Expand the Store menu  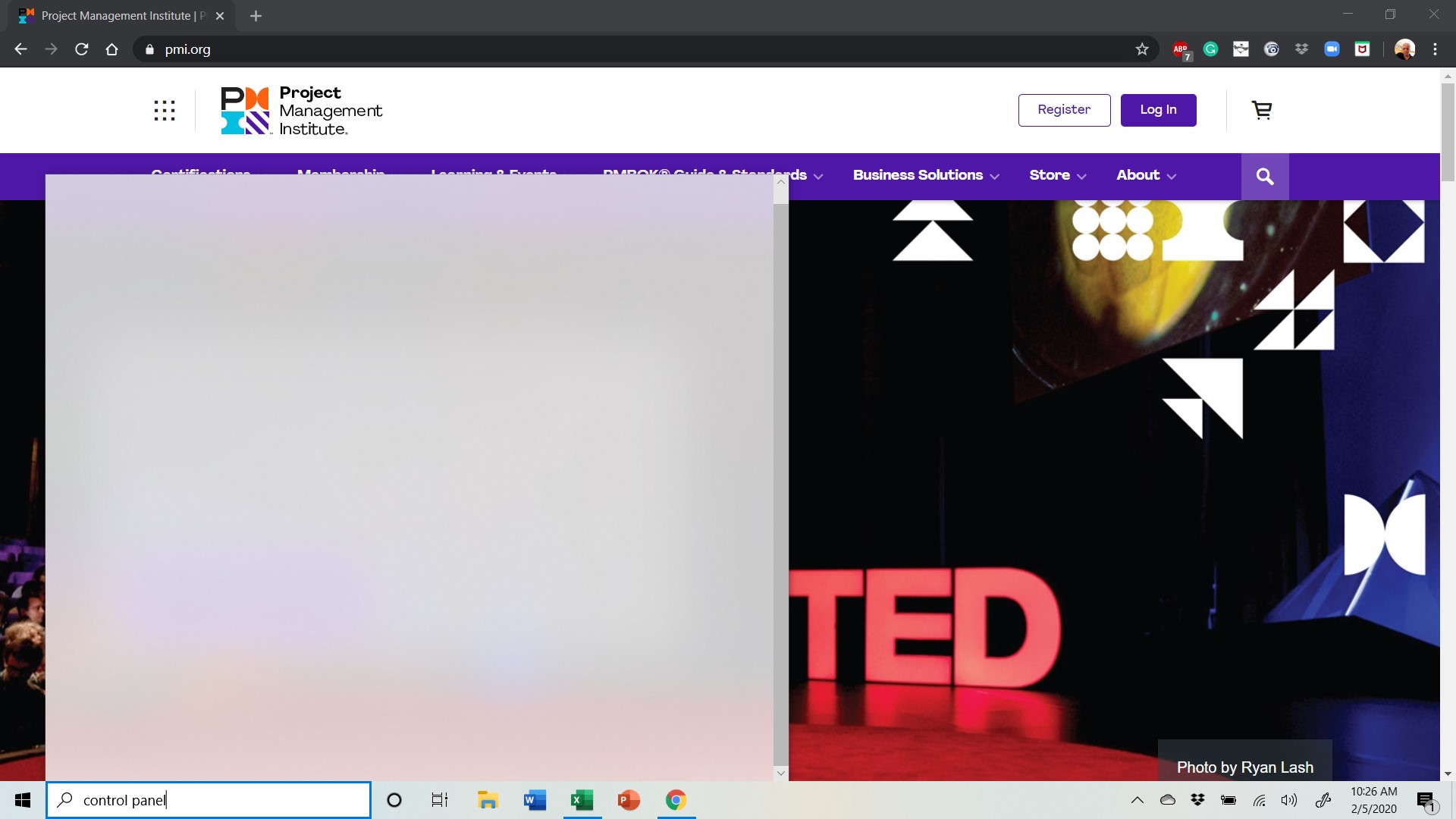1058,175
